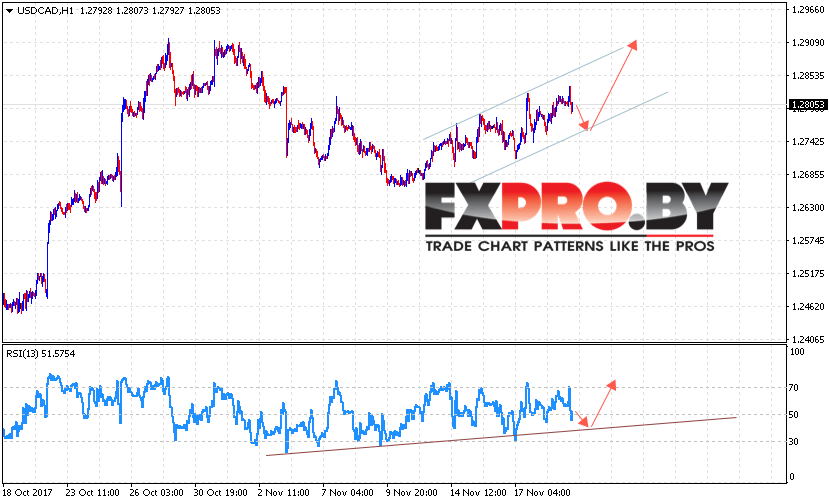
Task: Select the 14 Nov 12:00 time label
Action: pyautogui.click(x=478, y=492)
